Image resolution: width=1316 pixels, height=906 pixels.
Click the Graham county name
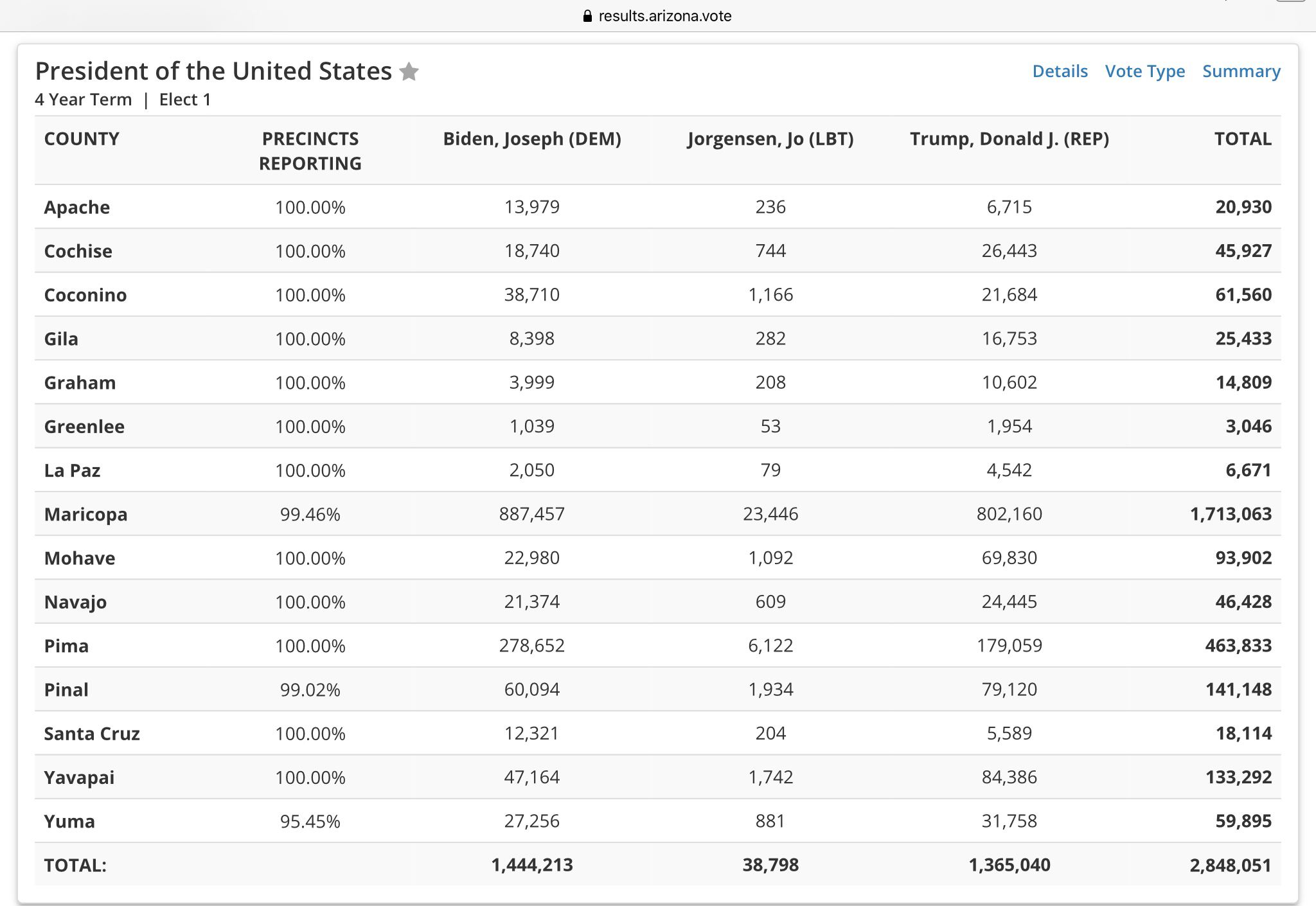coord(80,383)
